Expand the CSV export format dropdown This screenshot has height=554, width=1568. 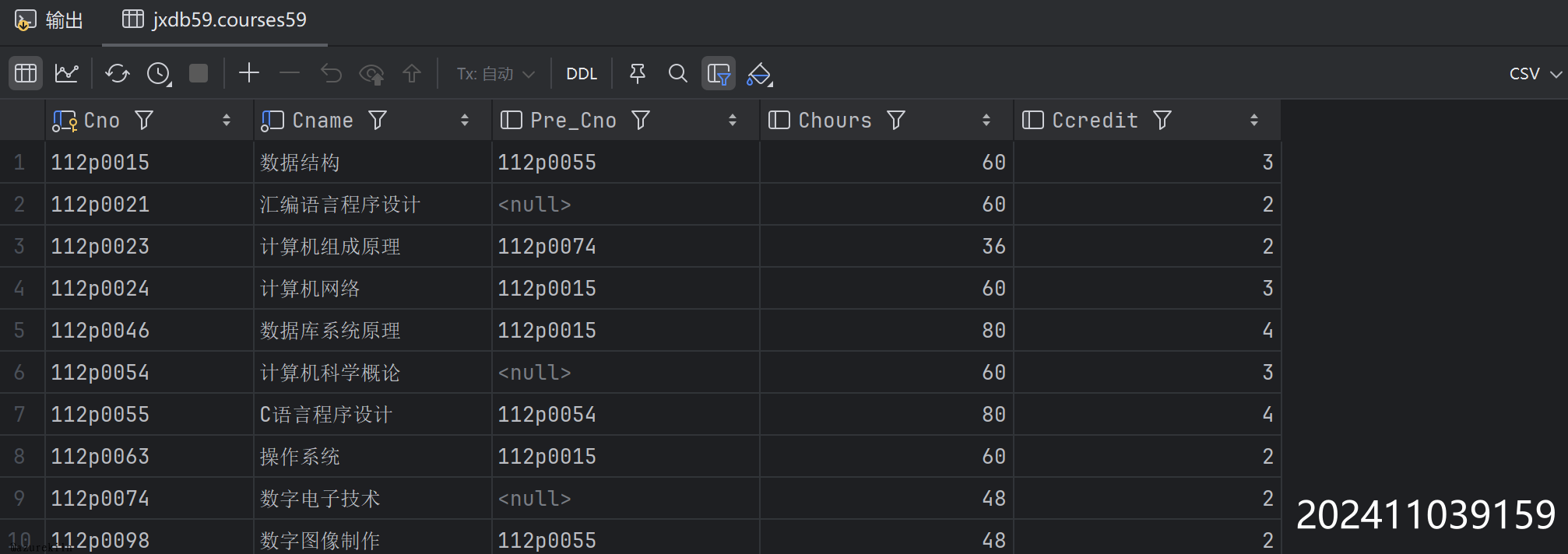pyautogui.click(x=1534, y=73)
